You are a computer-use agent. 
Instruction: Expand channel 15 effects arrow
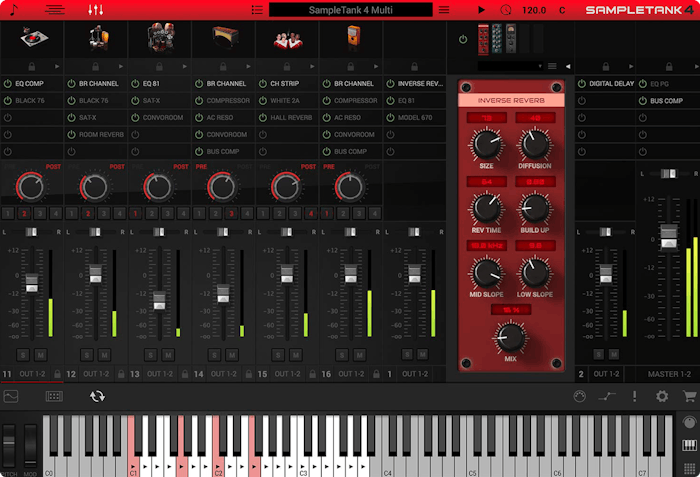(312, 67)
